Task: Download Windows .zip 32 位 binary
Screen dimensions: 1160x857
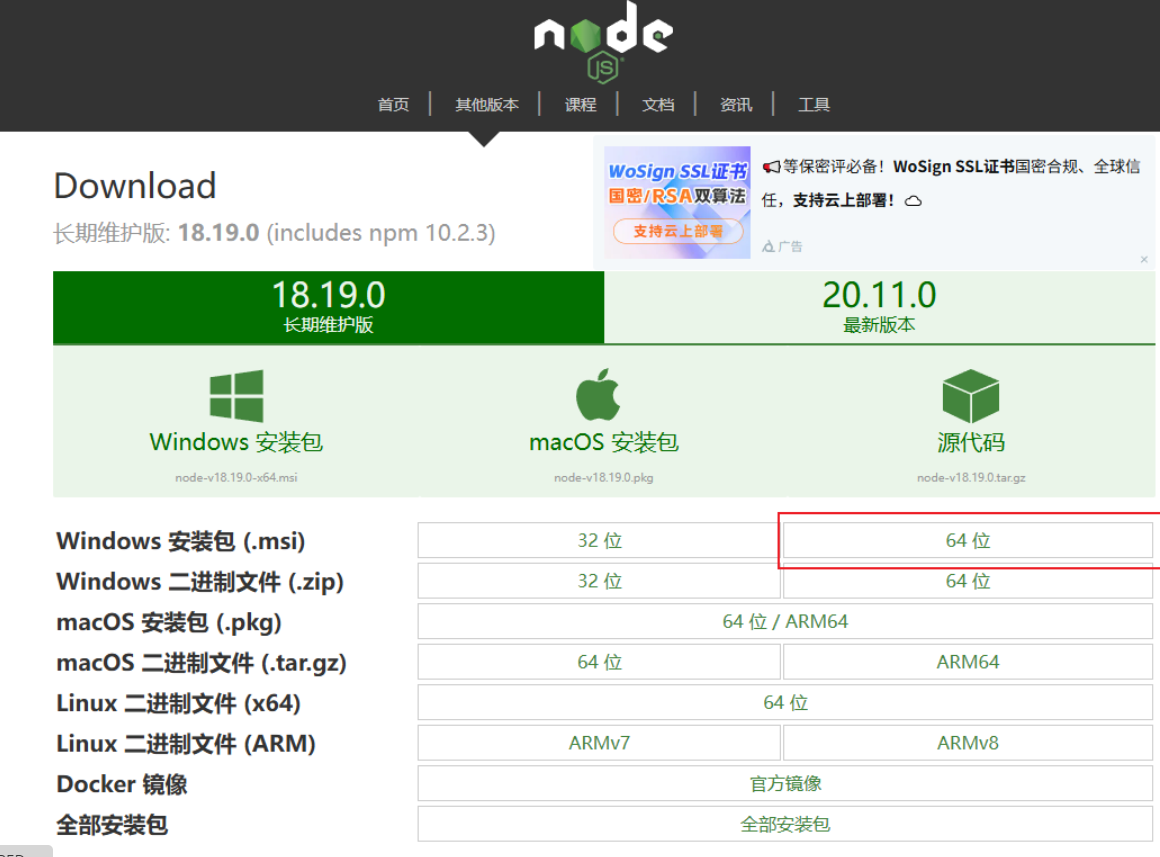Action: click(599, 581)
